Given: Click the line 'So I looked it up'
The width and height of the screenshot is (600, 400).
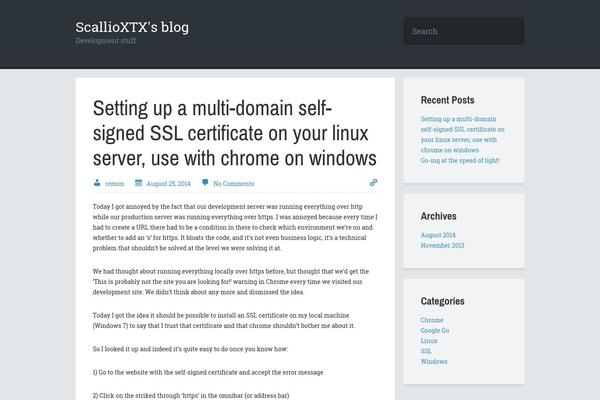Looking at the screenshot, I should click(190, 349).
